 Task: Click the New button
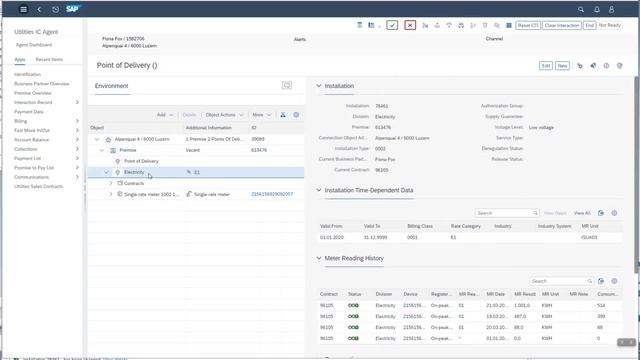point(562,66)
